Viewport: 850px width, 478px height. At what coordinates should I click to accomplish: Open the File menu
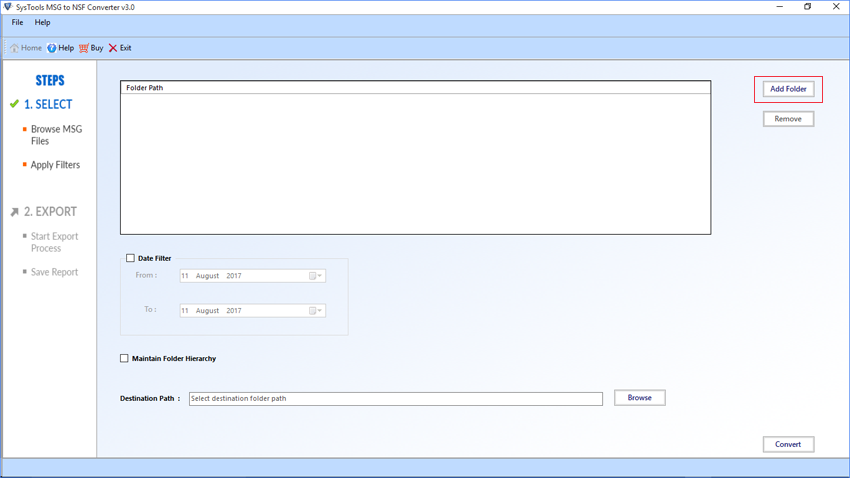[17, 23]
